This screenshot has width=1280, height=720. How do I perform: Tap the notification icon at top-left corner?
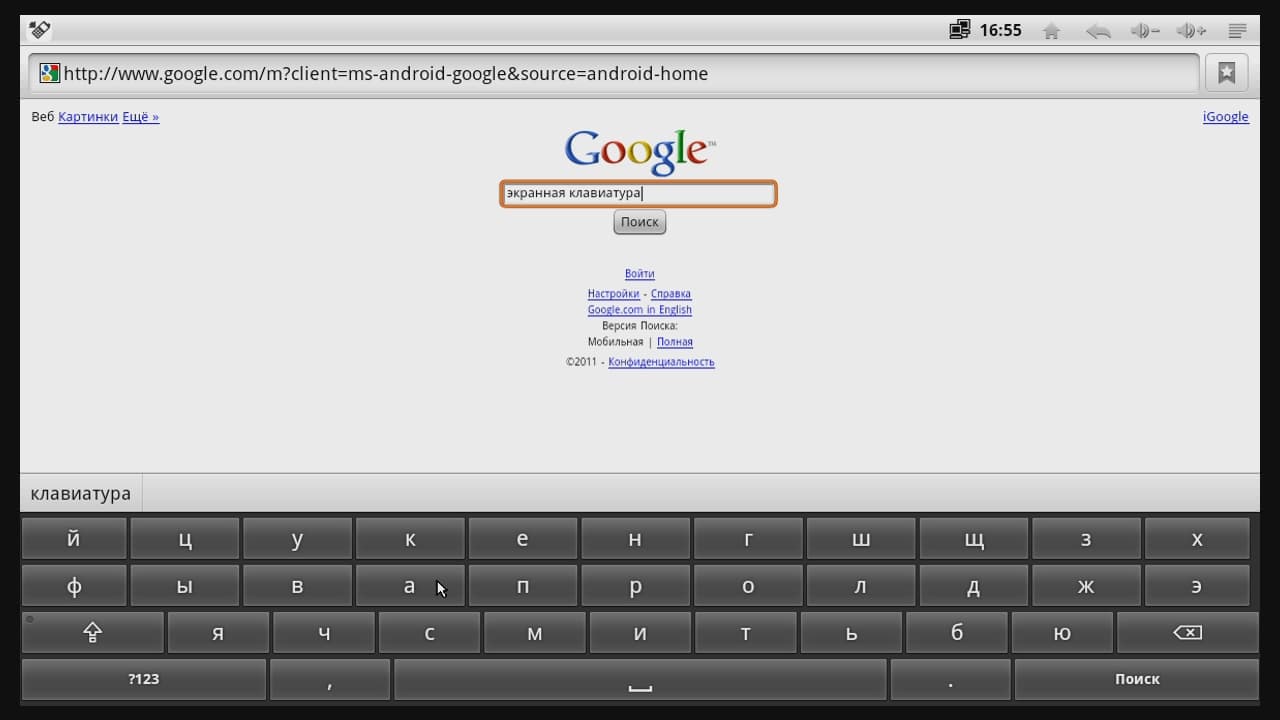click(x=40, y=30)
